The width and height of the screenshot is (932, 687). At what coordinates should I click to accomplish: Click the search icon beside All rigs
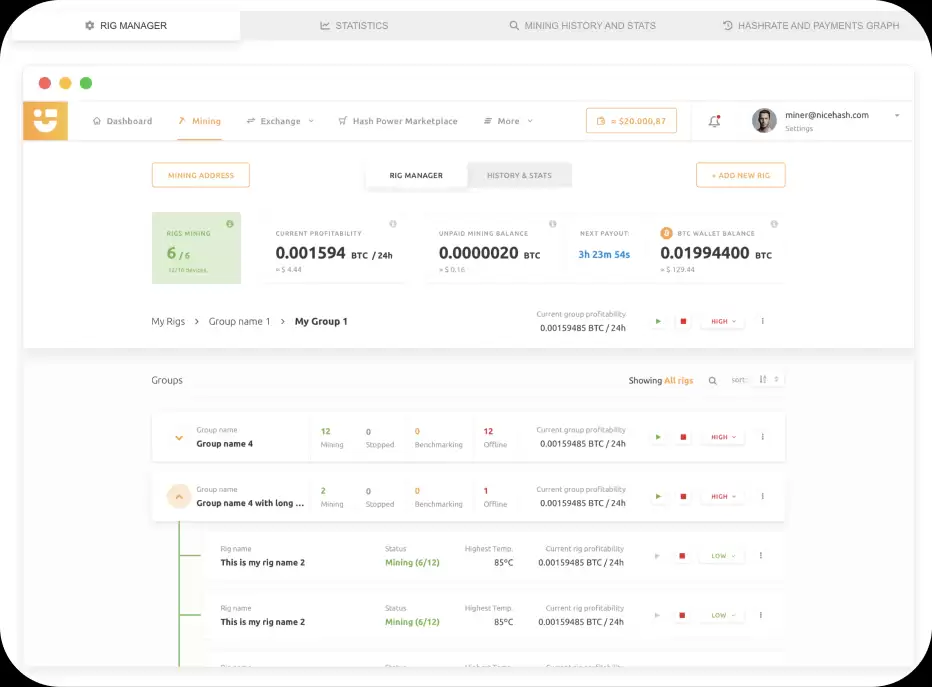tap(713, 380)
